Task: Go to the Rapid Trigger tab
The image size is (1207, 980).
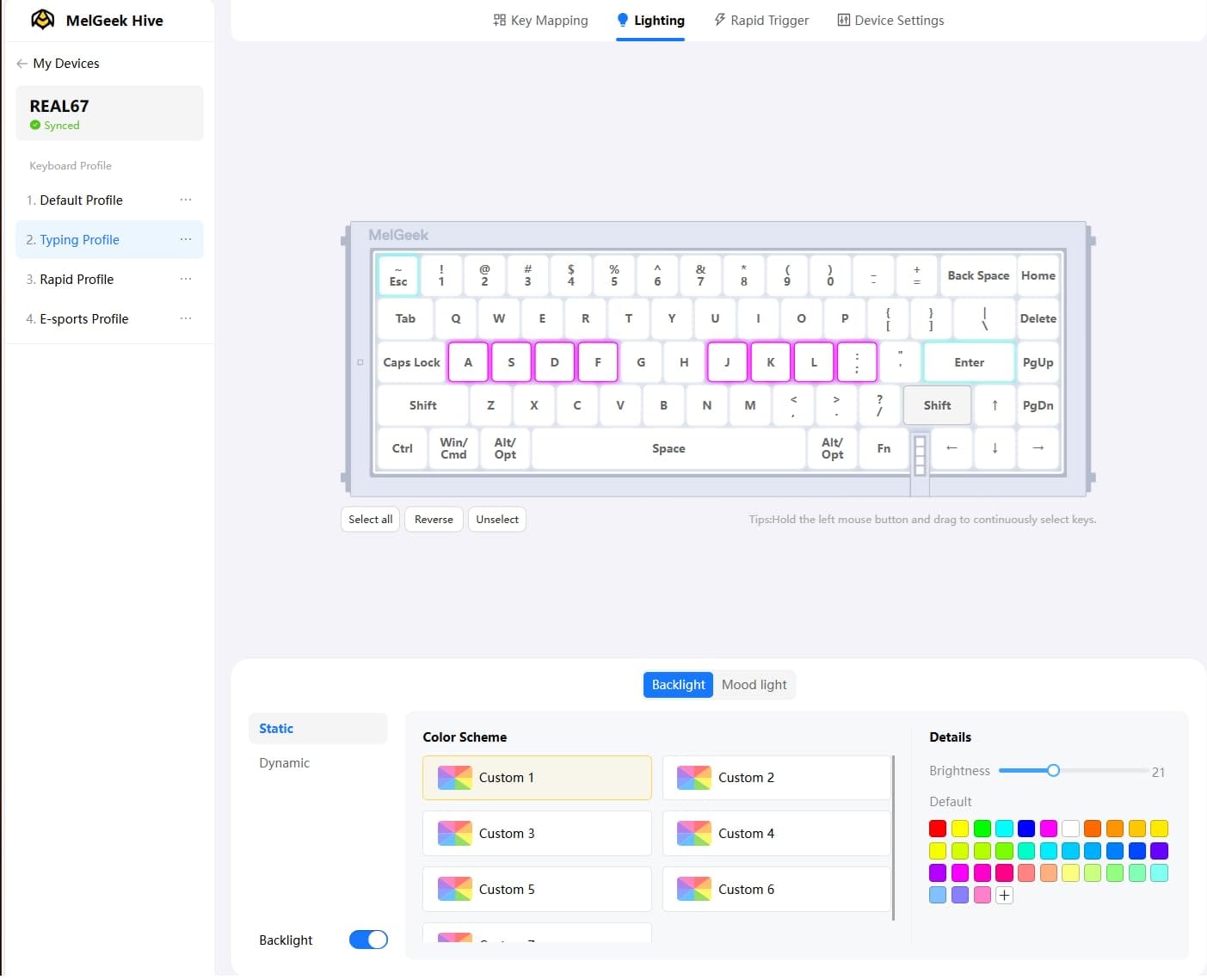Action: coord(761,21)
